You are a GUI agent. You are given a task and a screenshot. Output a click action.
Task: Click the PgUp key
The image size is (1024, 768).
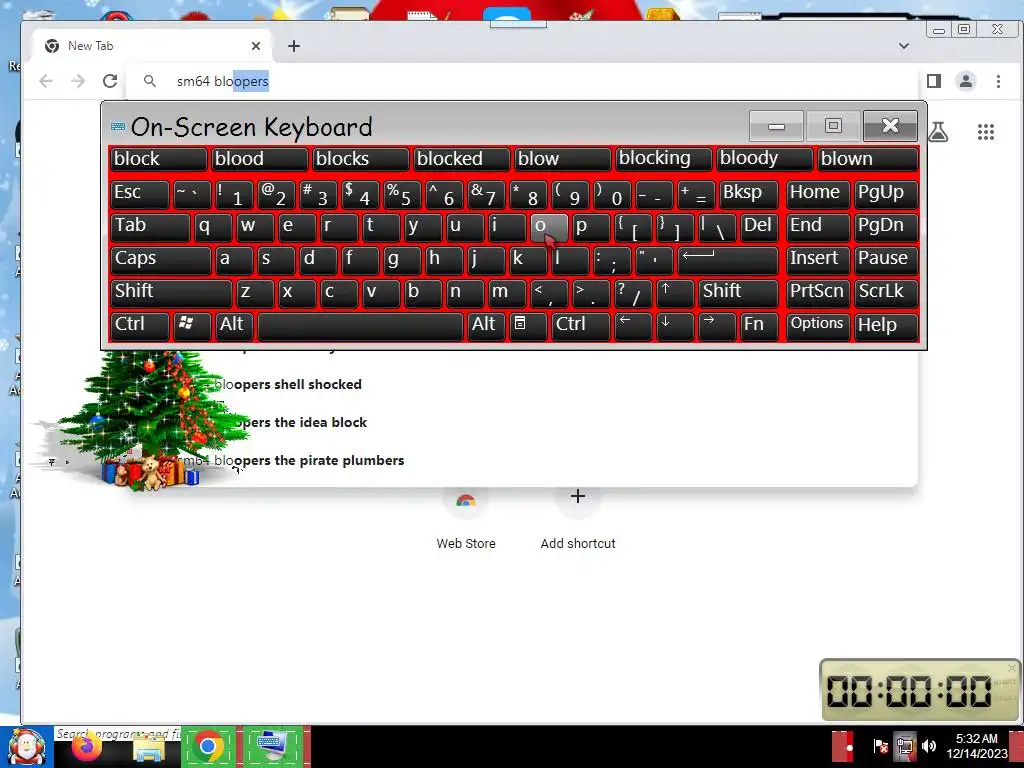pos(886,193)
